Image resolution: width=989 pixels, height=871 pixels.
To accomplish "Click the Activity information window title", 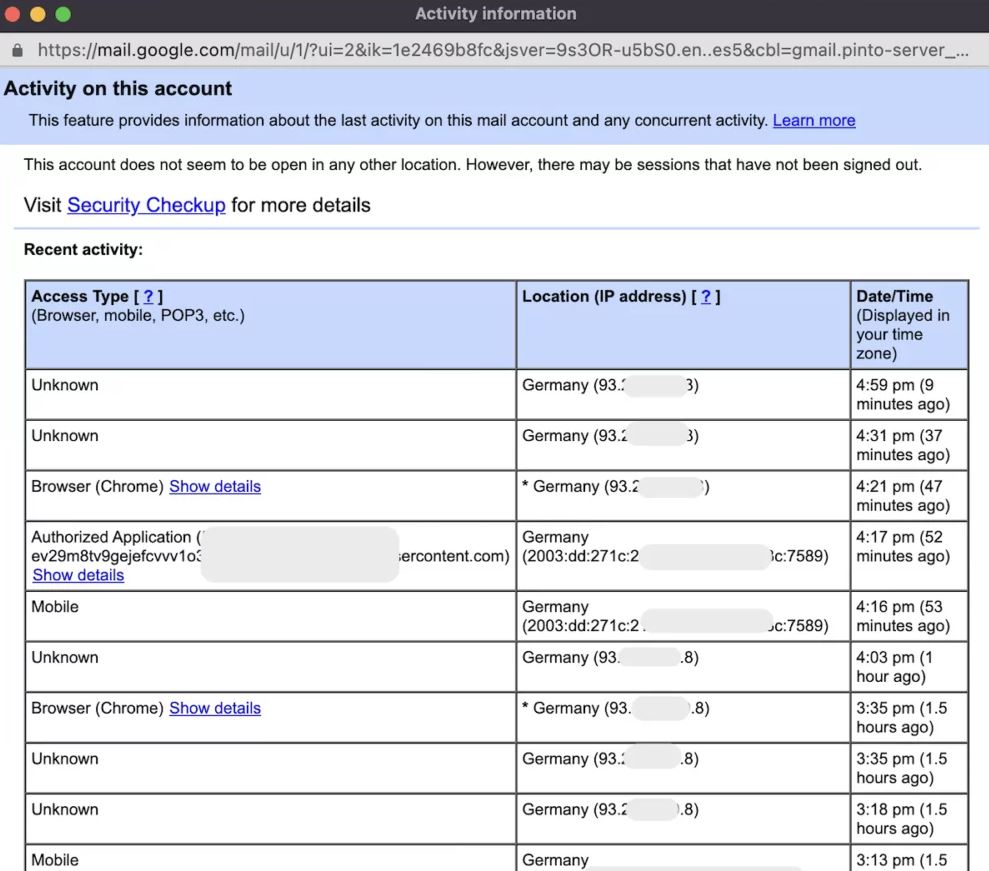I will coord(495,14).
